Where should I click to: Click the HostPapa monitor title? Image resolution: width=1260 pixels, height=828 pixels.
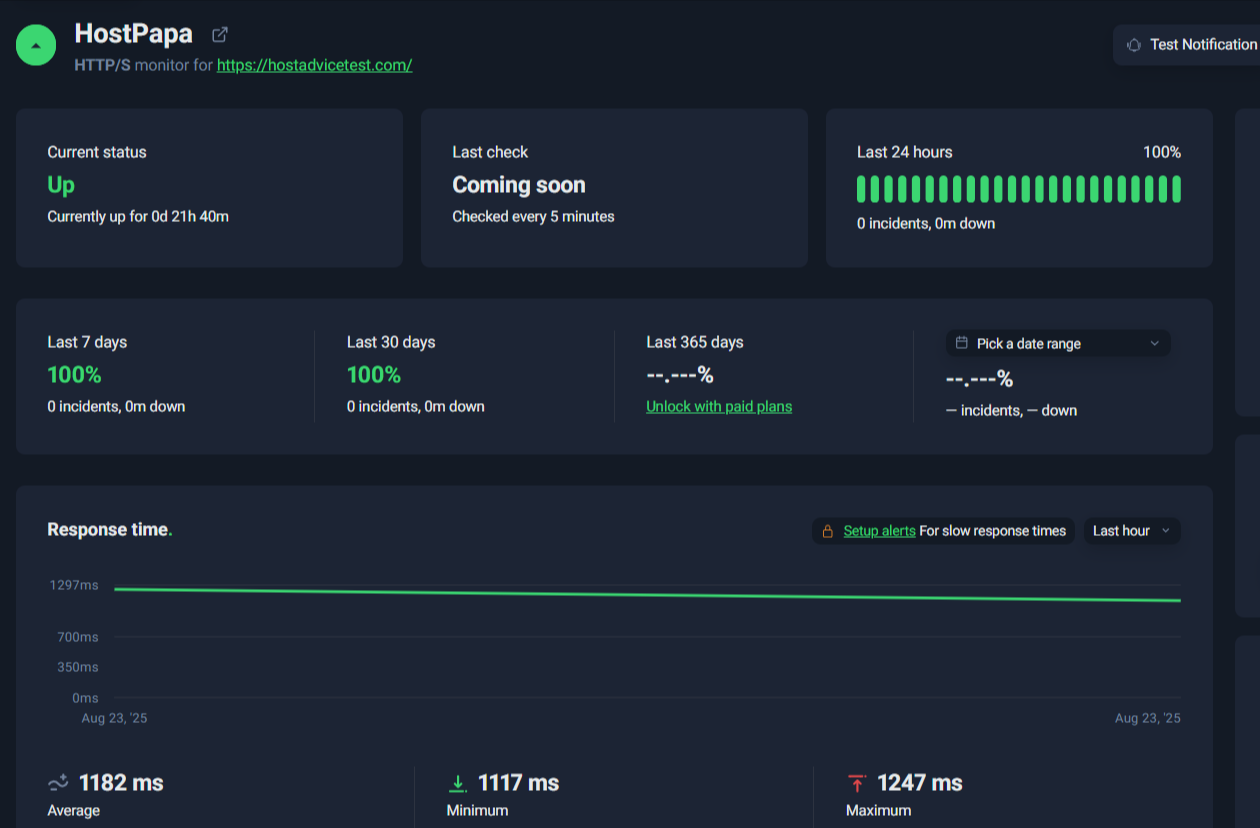tap(134, 34)
